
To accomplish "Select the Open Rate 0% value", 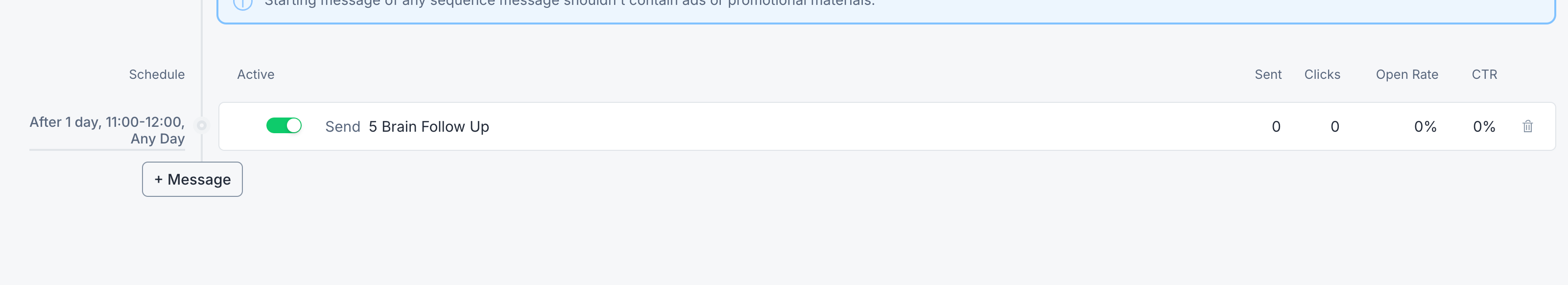I will click(1425, 127).
